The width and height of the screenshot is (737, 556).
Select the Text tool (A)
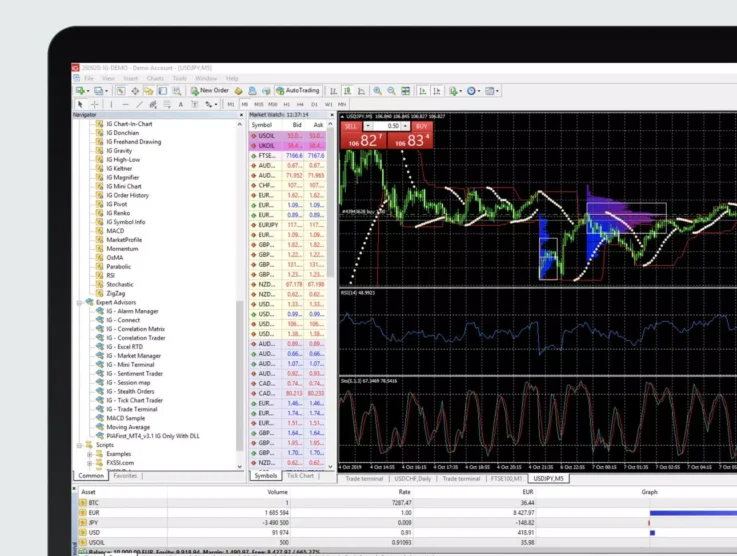point(180,104)
